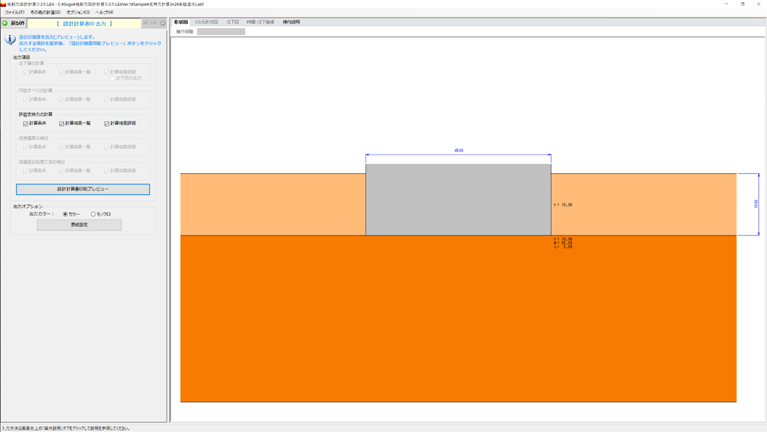Toggle 沈下図の出力 checkbox

click(126, 78)
